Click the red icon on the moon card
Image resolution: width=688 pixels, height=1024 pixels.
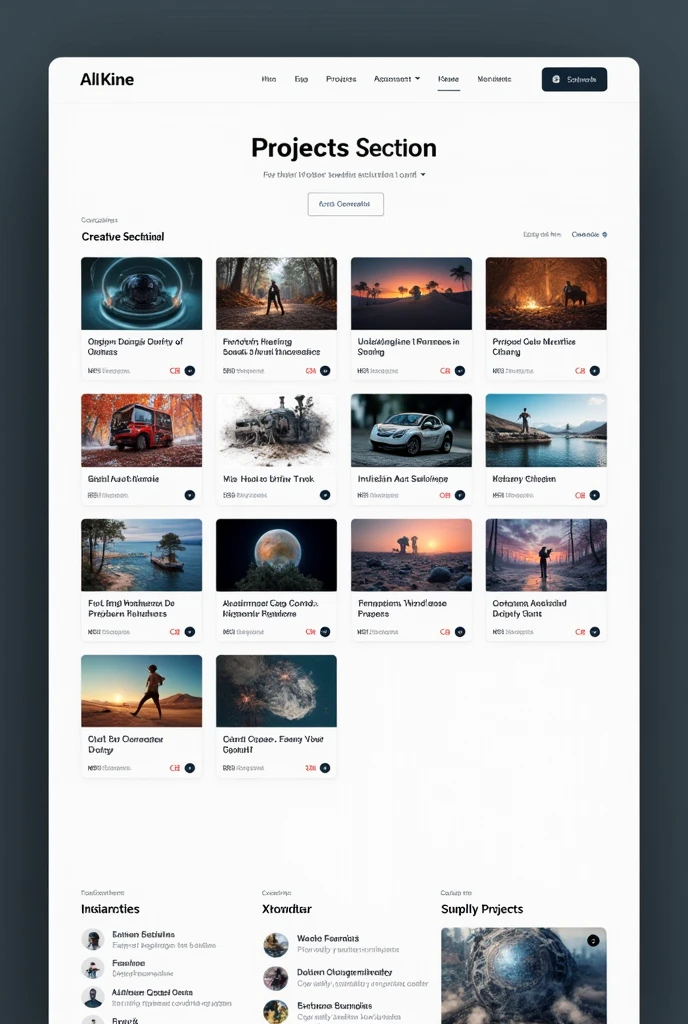click(x=311, y=632)
